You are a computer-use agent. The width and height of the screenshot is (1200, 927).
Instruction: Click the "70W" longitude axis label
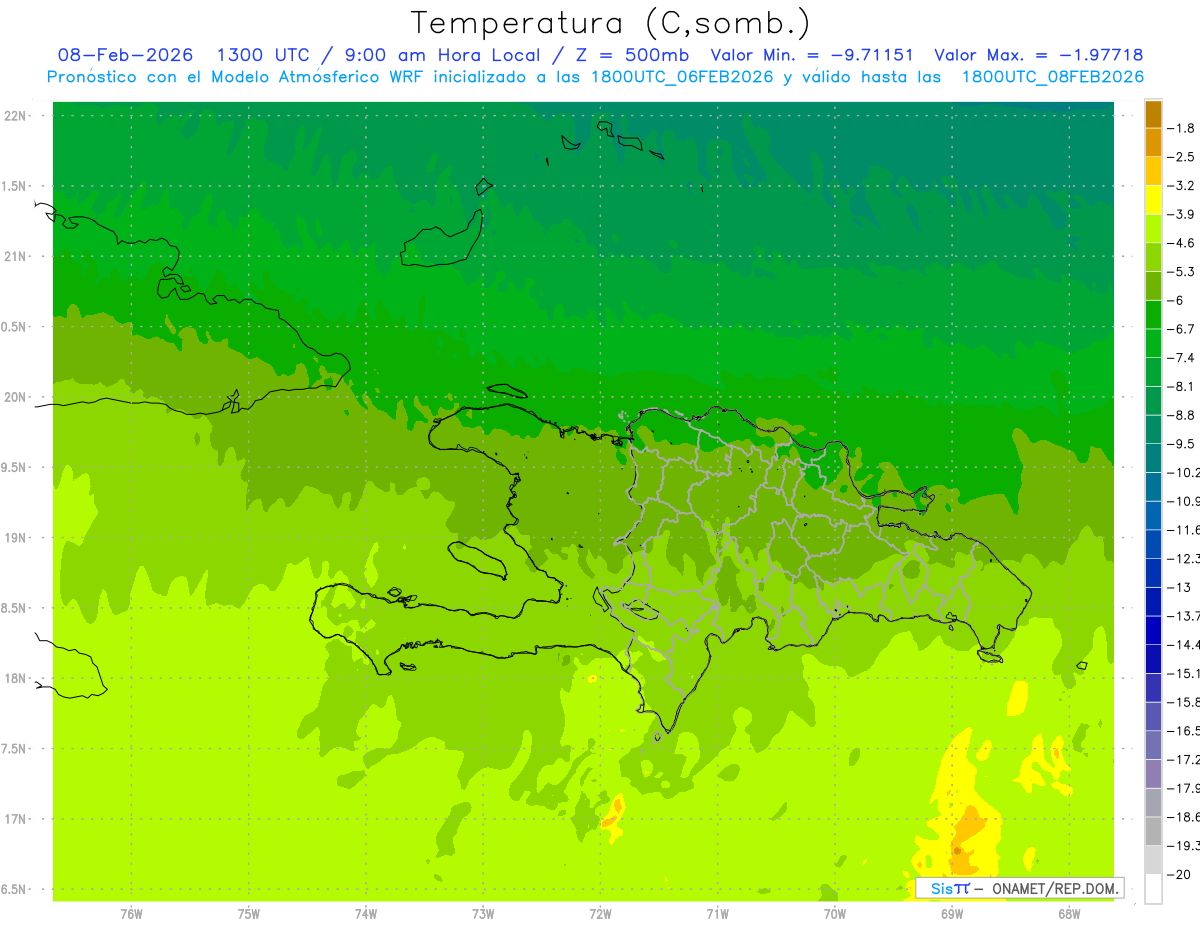835,913
